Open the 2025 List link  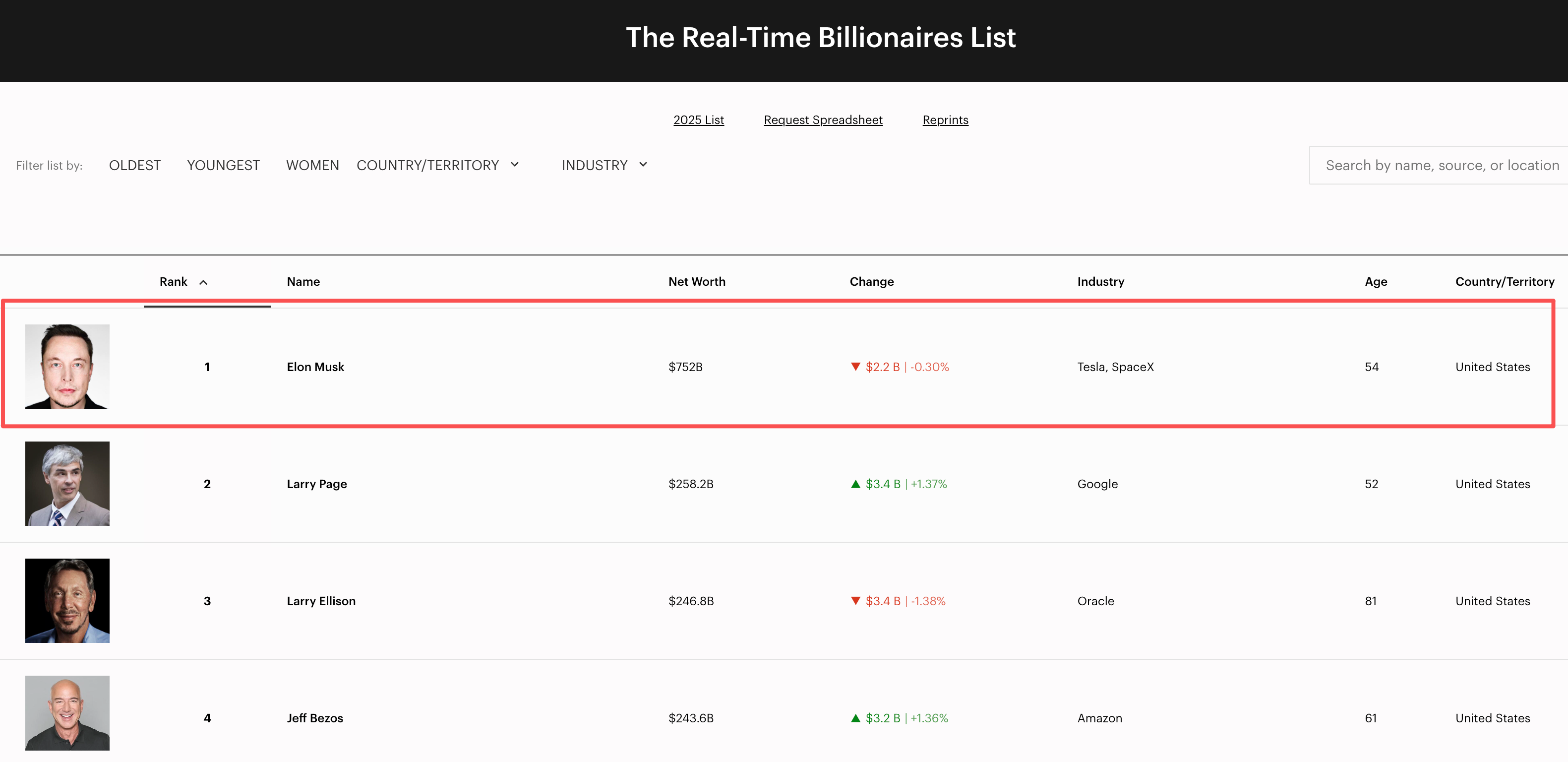[x=698, y=120]
